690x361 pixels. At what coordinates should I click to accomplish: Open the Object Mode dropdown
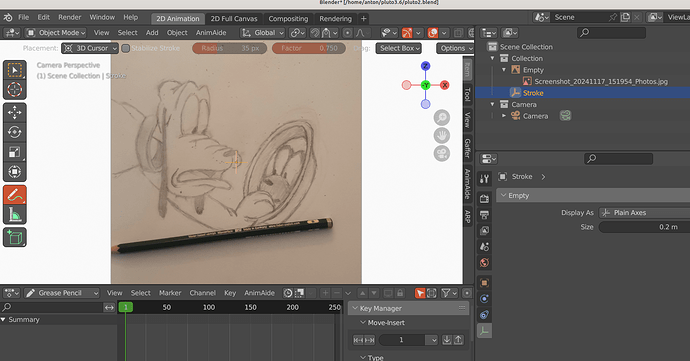point(55,33)
